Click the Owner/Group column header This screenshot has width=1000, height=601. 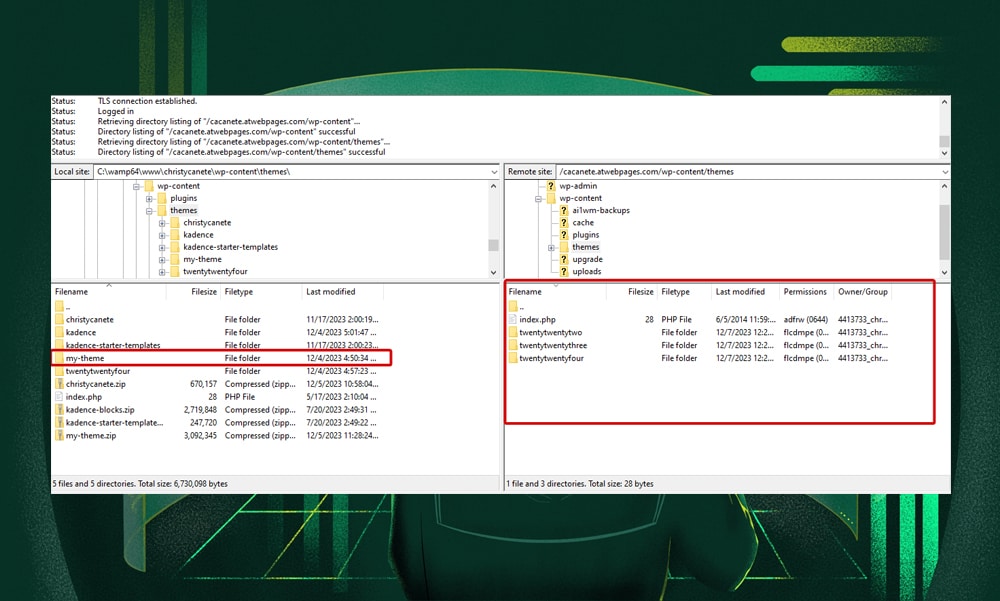862,291
